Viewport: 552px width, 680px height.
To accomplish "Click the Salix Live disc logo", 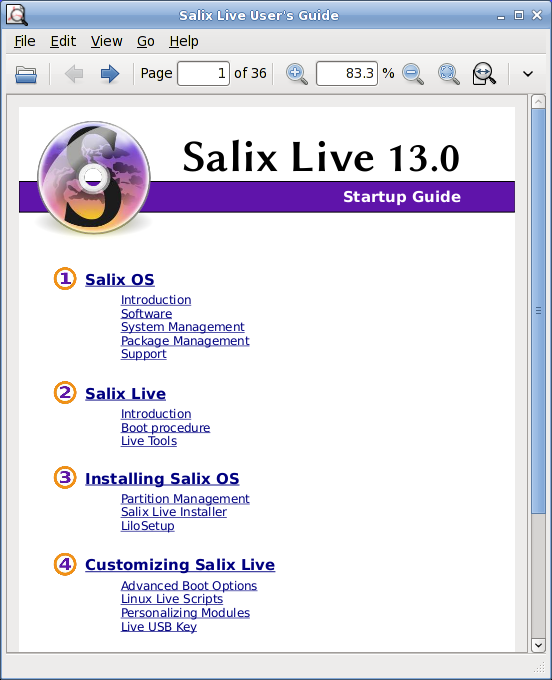I will tap(94, 177).
